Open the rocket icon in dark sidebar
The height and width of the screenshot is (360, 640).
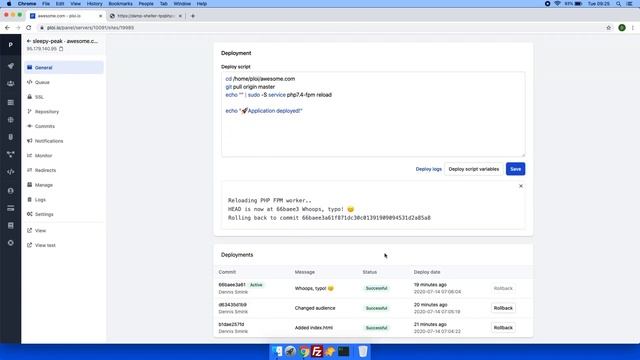tap(11, 66)
